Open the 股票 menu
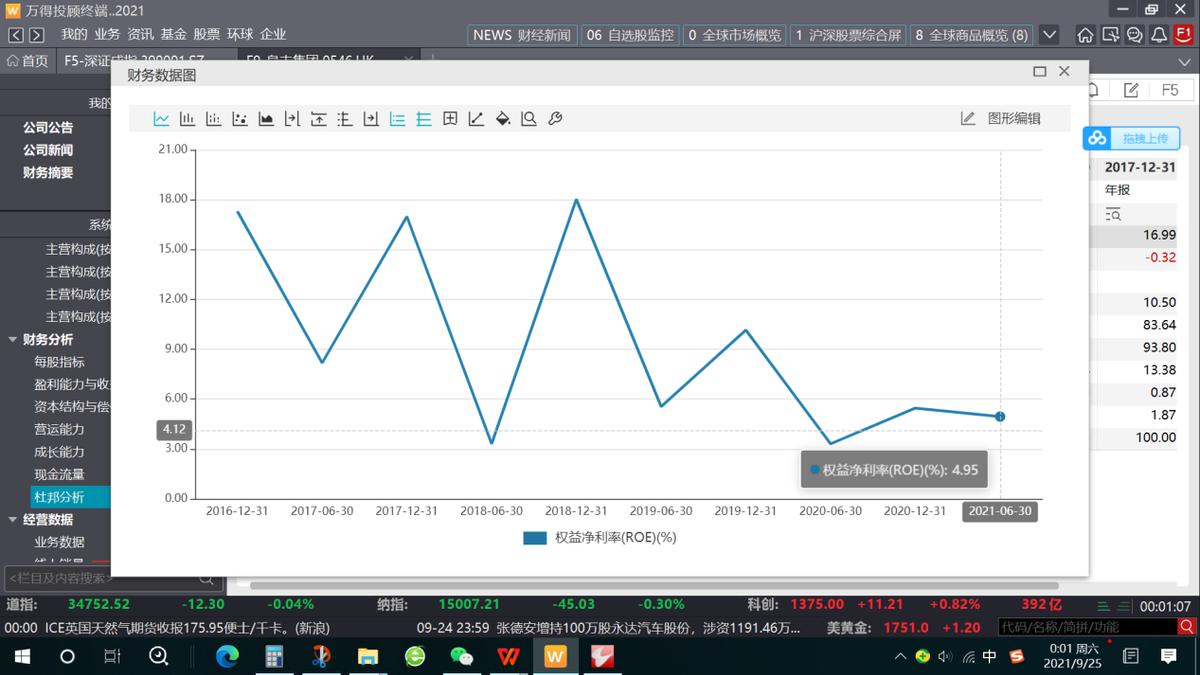Image resolution: width=1200 pixels, height=675 pixels. [x=206, y=35]
